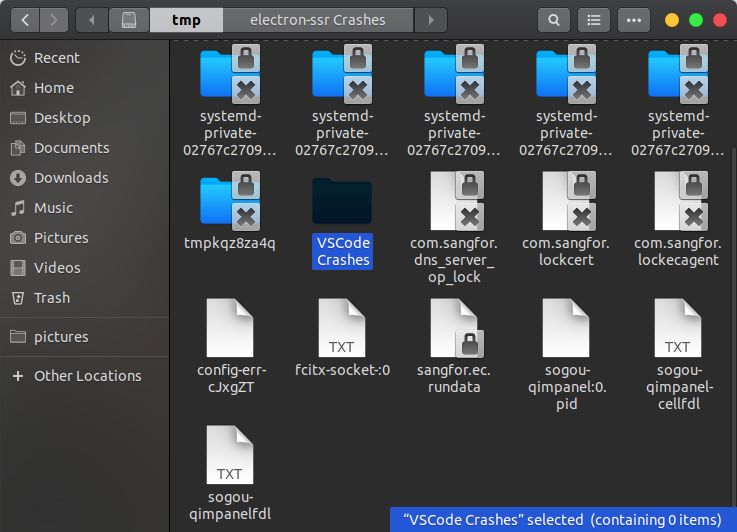Open Downloads in the sidebar

pos(85,178)
